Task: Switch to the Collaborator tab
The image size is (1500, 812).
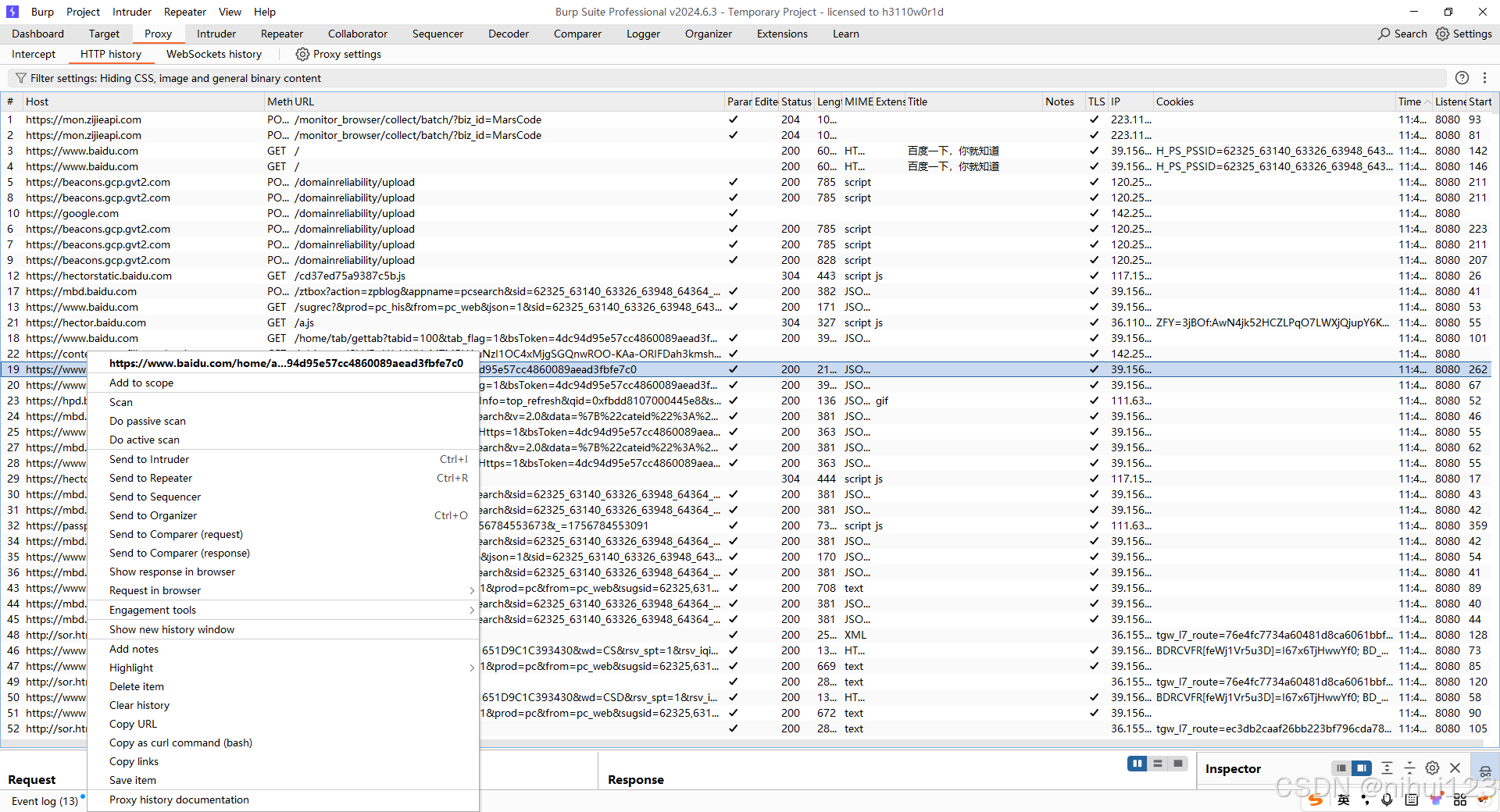Action: click(358, 34)
